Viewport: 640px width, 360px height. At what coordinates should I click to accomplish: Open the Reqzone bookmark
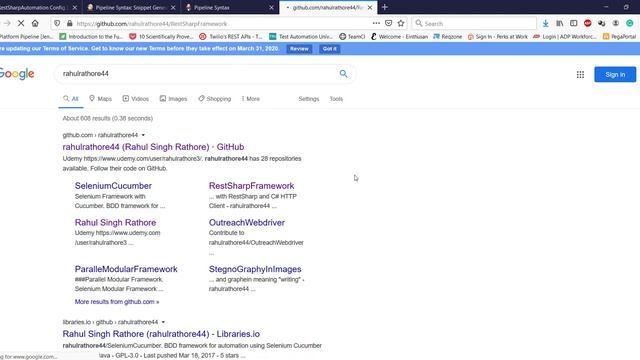point(447,37)
